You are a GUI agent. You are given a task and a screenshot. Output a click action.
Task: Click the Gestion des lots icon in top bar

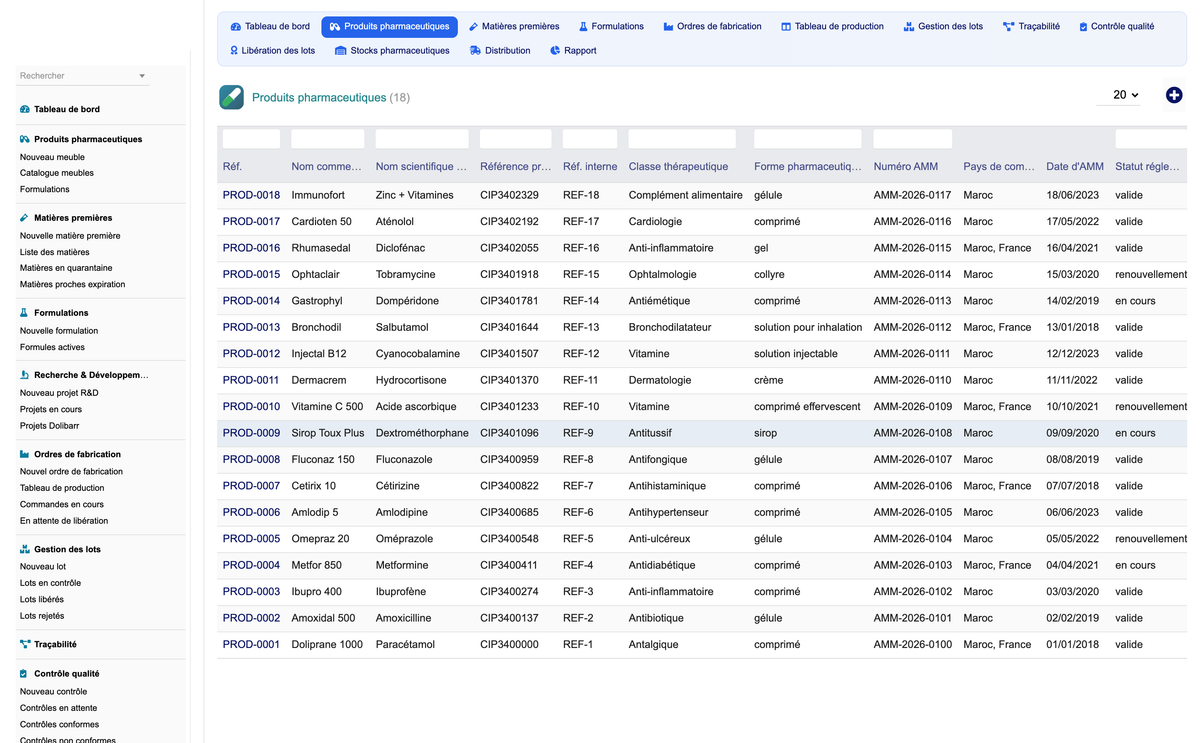point(909,27)
